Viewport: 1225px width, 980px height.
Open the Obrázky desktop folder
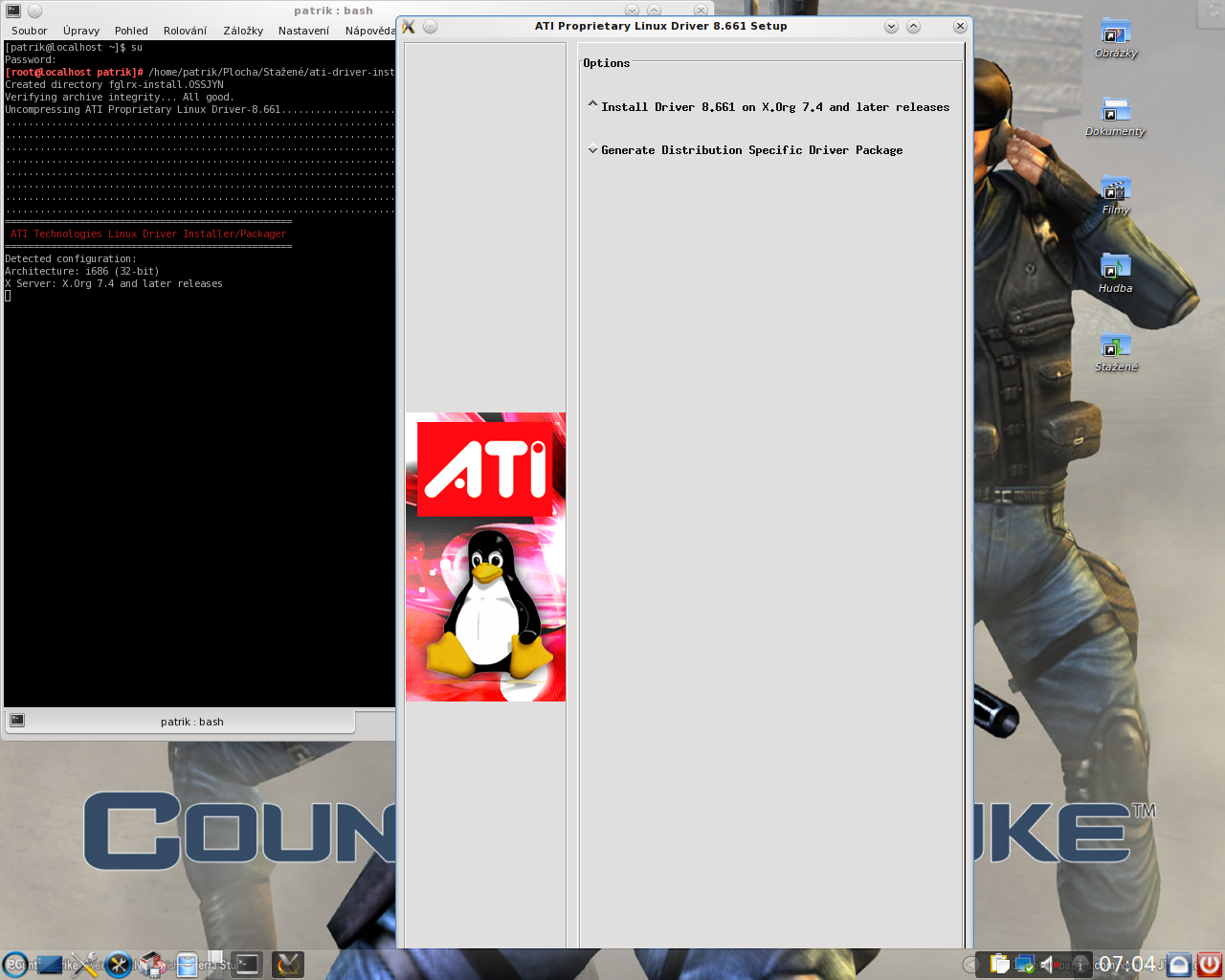coord(1116,38)
